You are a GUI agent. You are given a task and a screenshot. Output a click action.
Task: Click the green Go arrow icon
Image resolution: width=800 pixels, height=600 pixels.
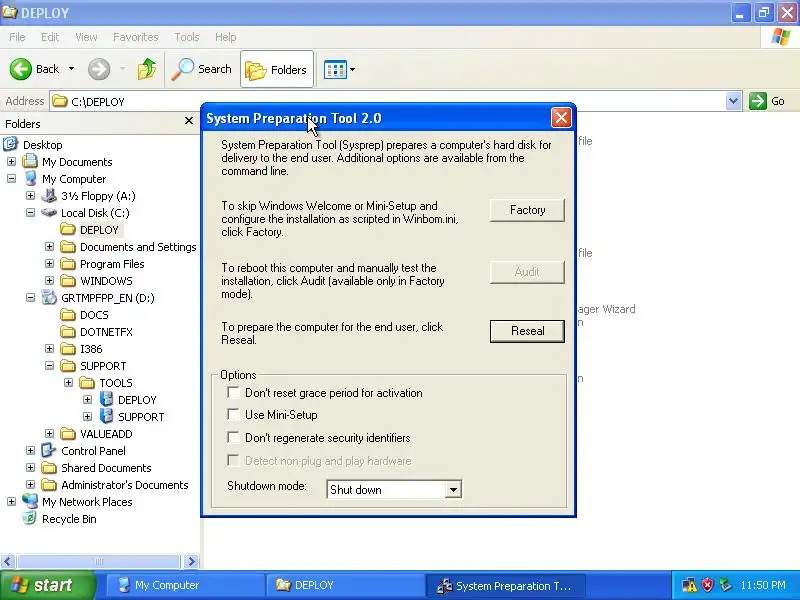point(758,101)
